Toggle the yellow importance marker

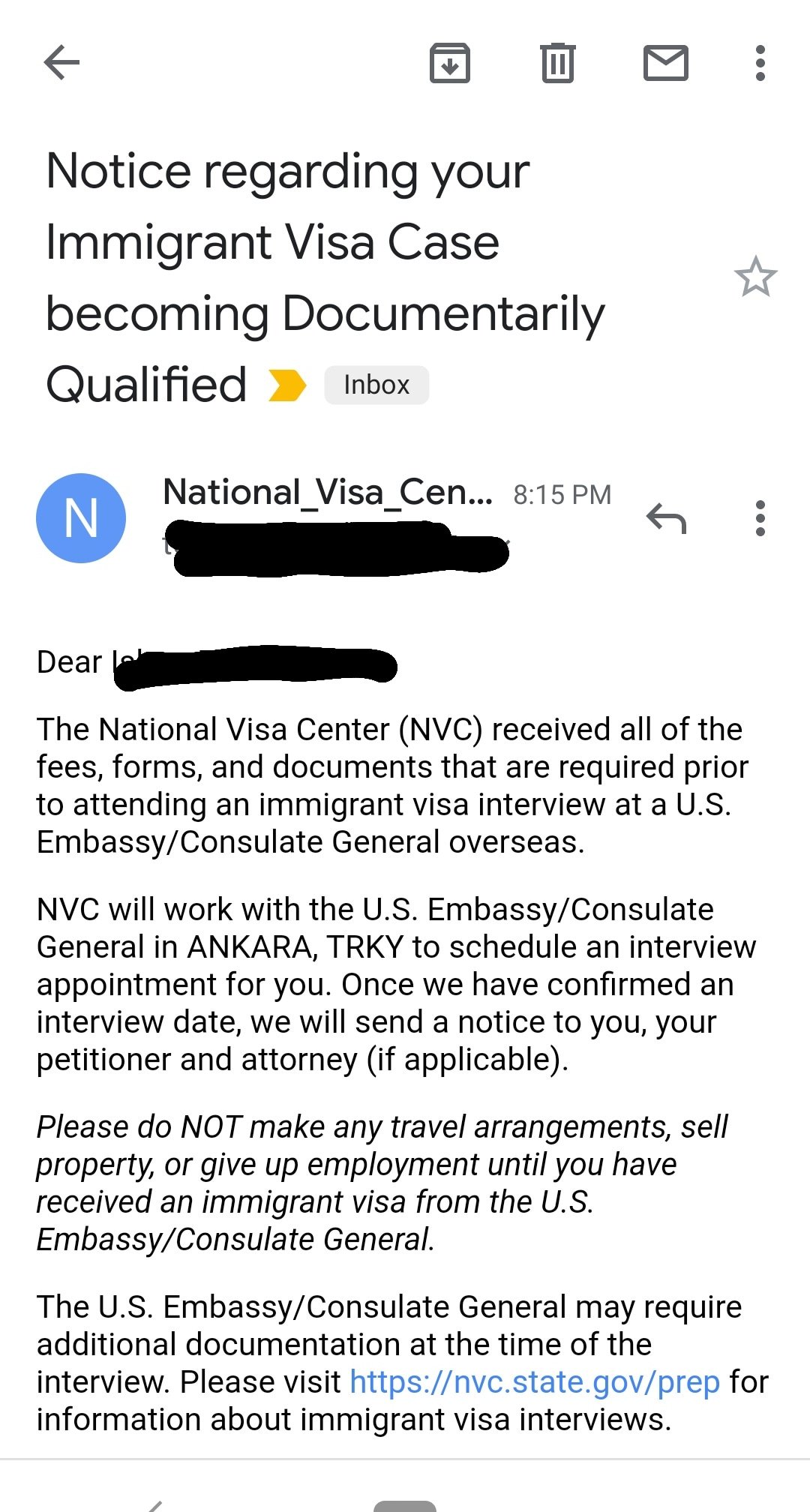pos(287,385)
